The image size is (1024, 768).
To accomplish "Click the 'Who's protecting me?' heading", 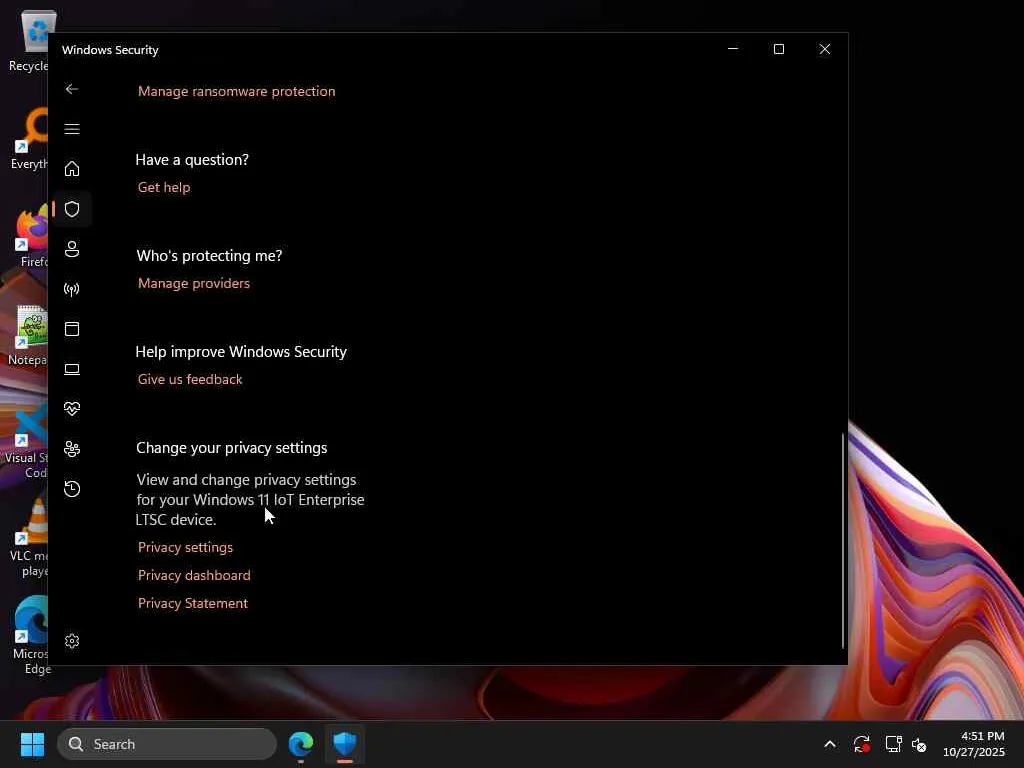I will pos(210,256).
